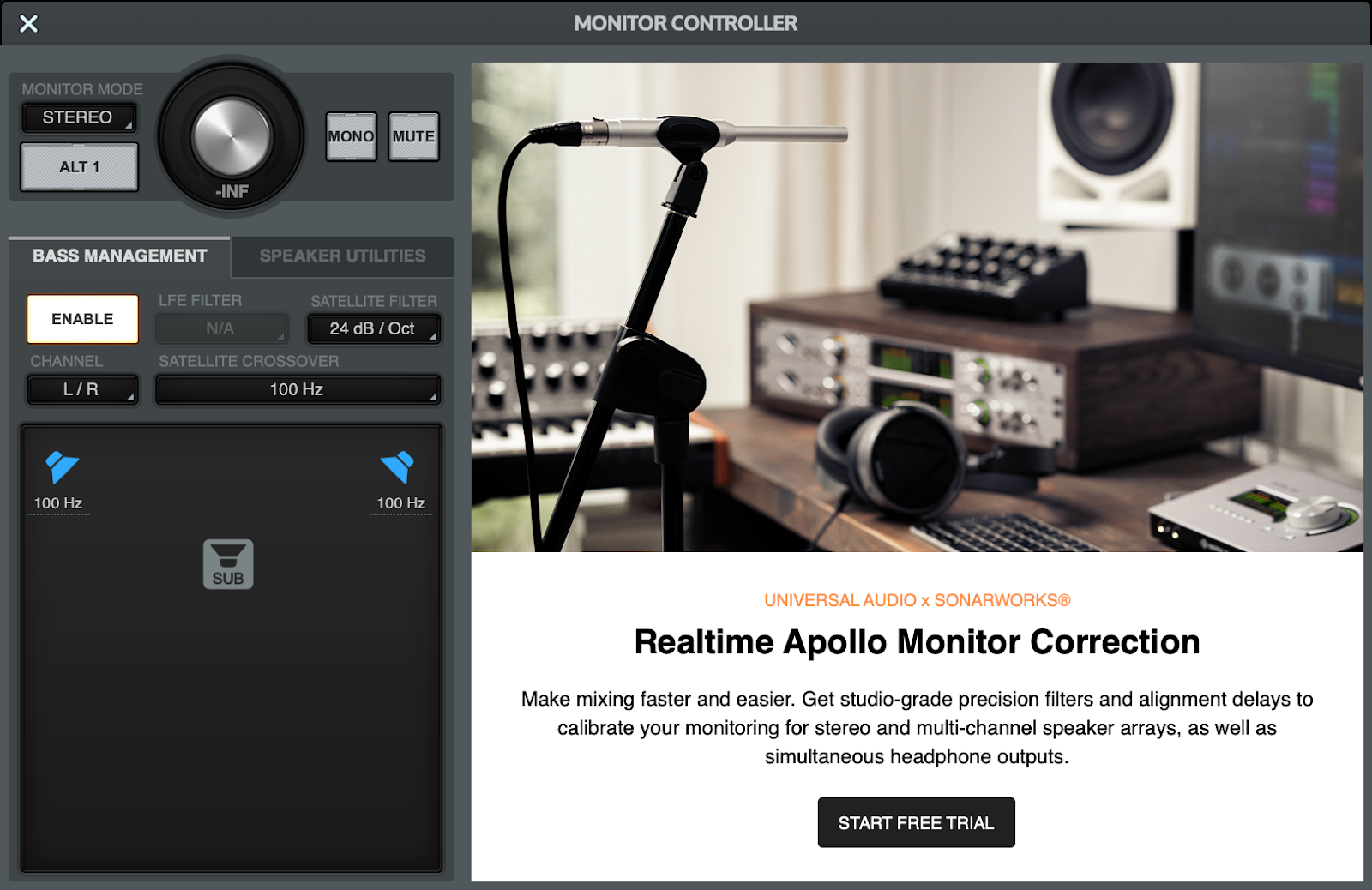Open the STEREO monitor mode dropdown
This screenshot has height=890, width=1372.
(x=79, y=117)
